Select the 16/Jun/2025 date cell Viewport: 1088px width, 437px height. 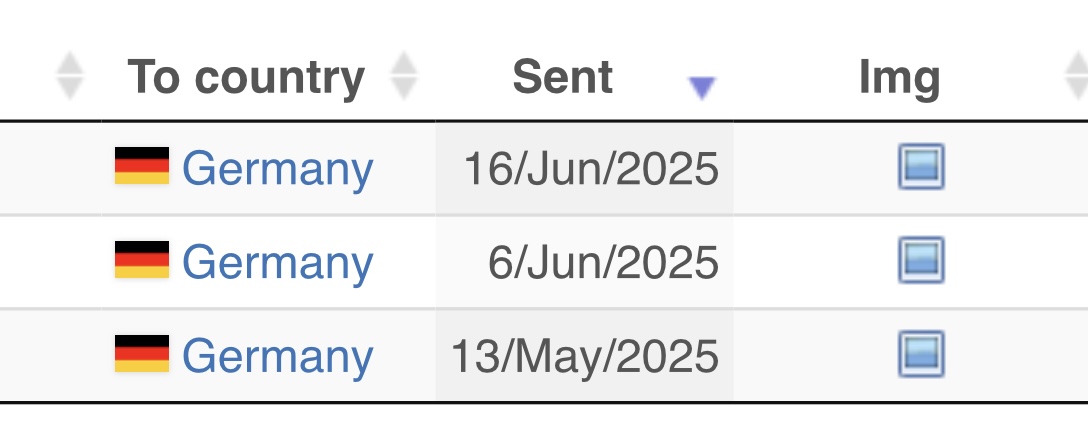tap(584, 168)
